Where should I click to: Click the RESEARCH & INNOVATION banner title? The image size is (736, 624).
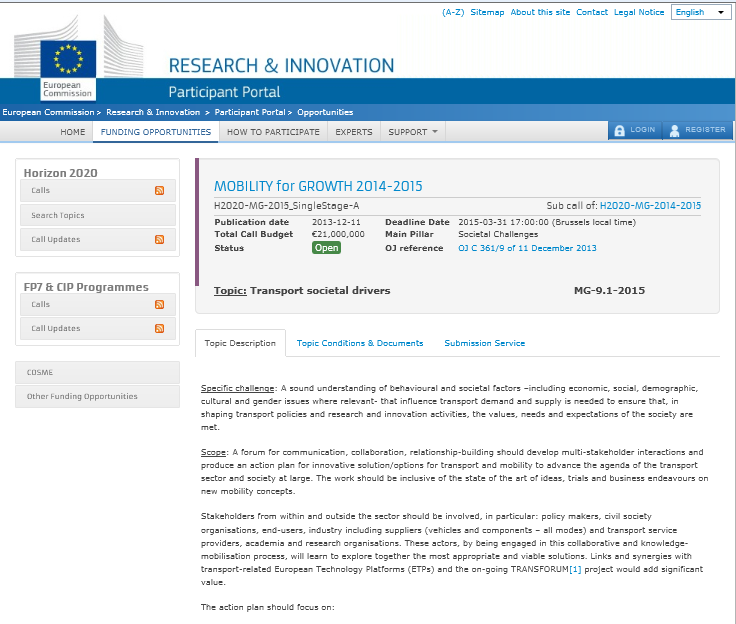pyautogui.click(x=281, y=66)
